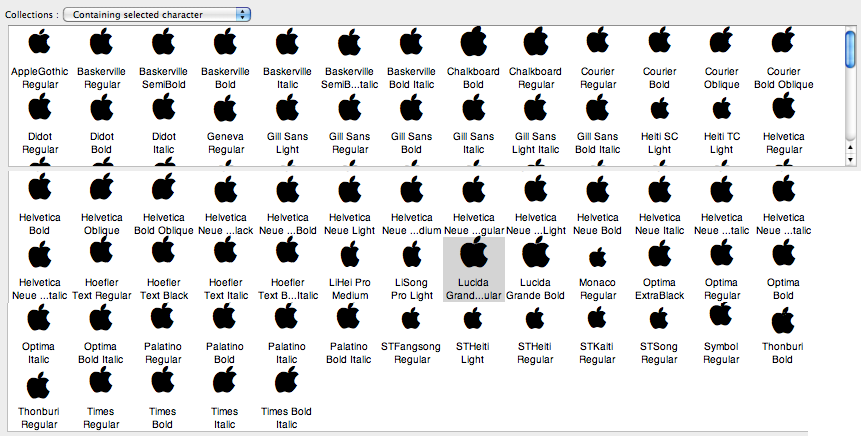Select the Times Italic glyph

[224, 380]
